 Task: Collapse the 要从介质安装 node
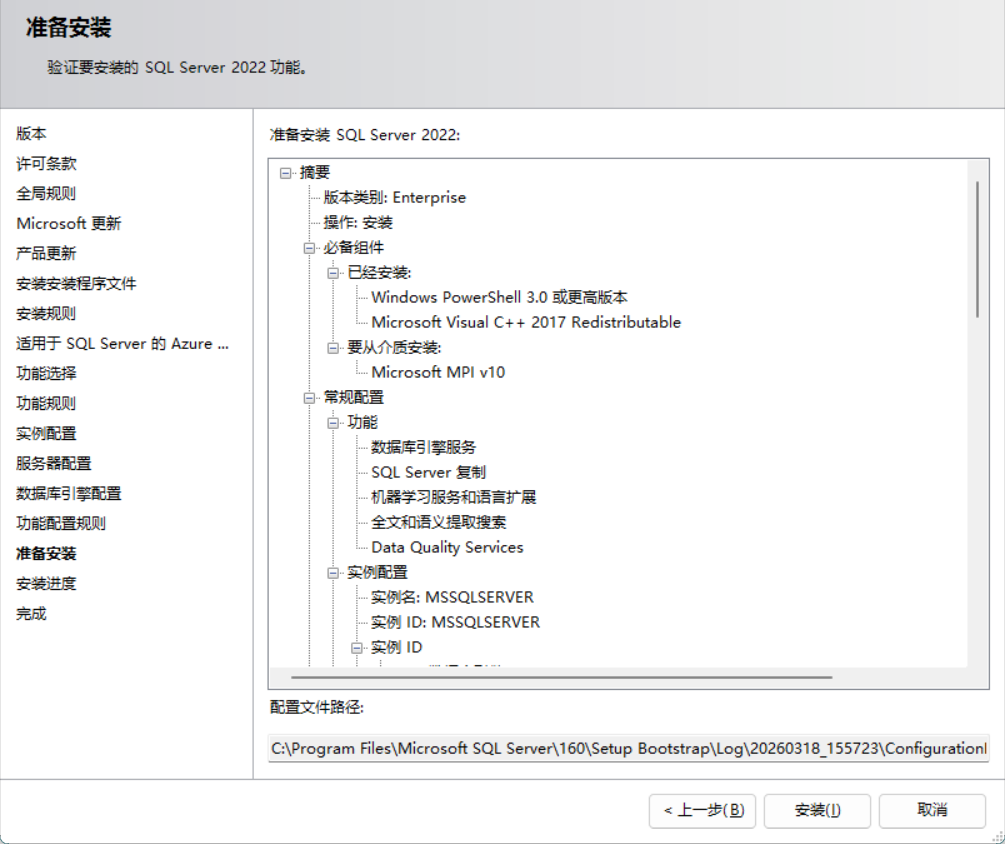point(333,348)
